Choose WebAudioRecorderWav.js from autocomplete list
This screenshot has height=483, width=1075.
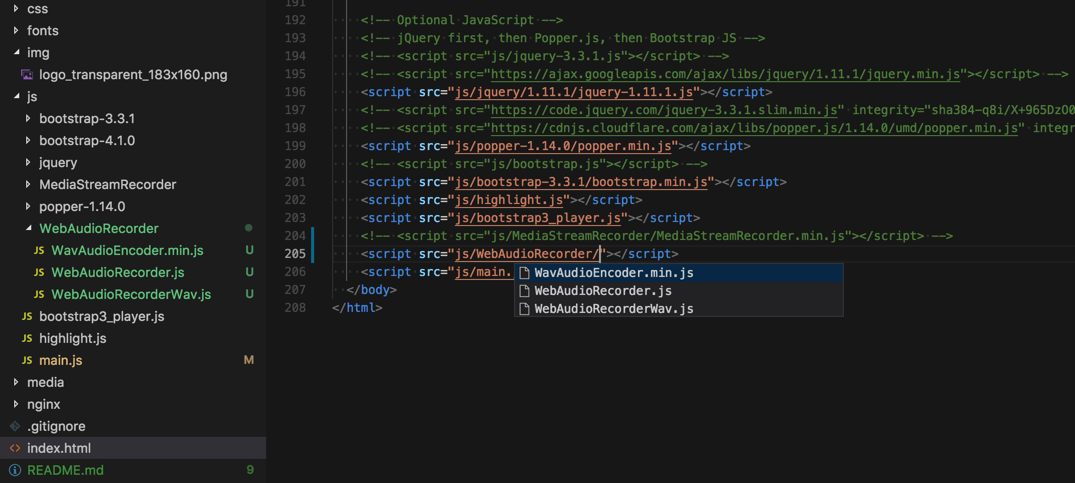click(679, 308)
